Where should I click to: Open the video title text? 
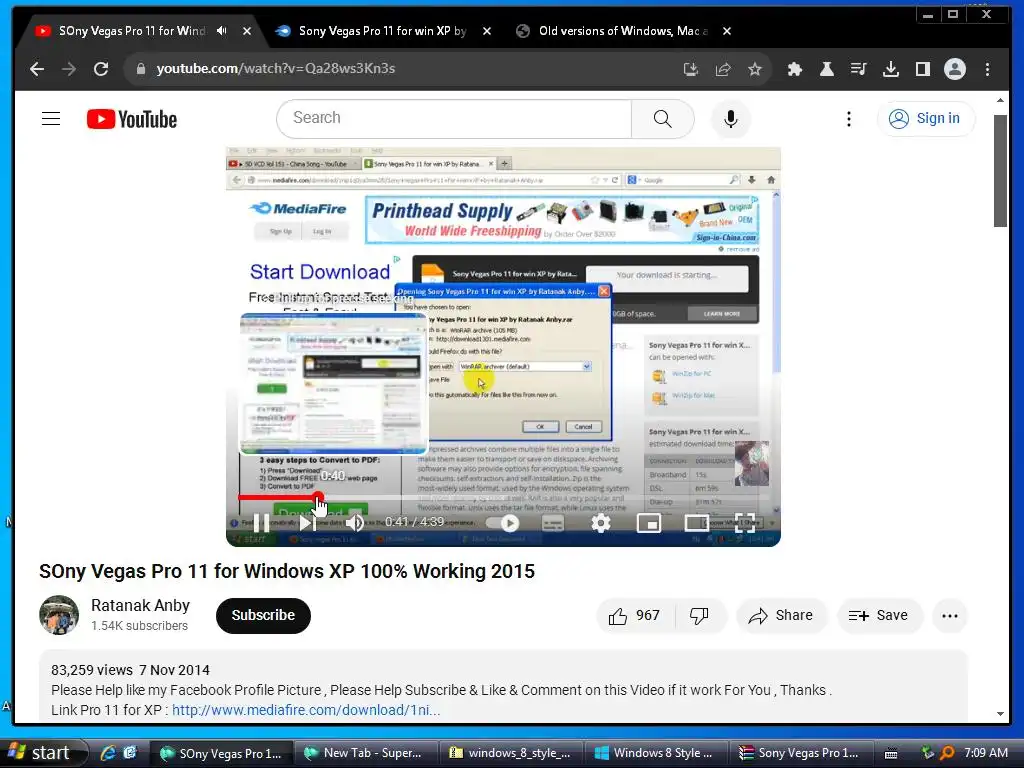(x=287, y=571)
